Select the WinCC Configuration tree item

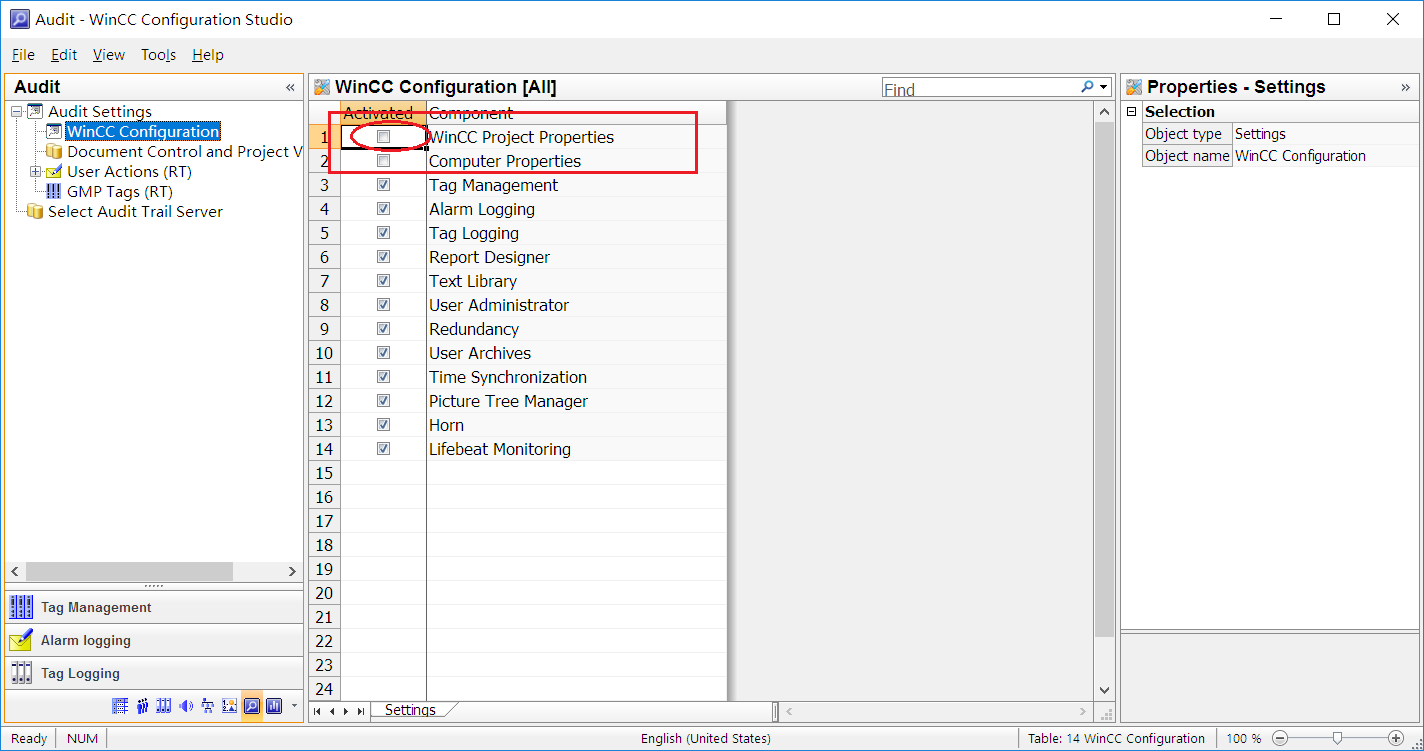(x=143, y=131)
